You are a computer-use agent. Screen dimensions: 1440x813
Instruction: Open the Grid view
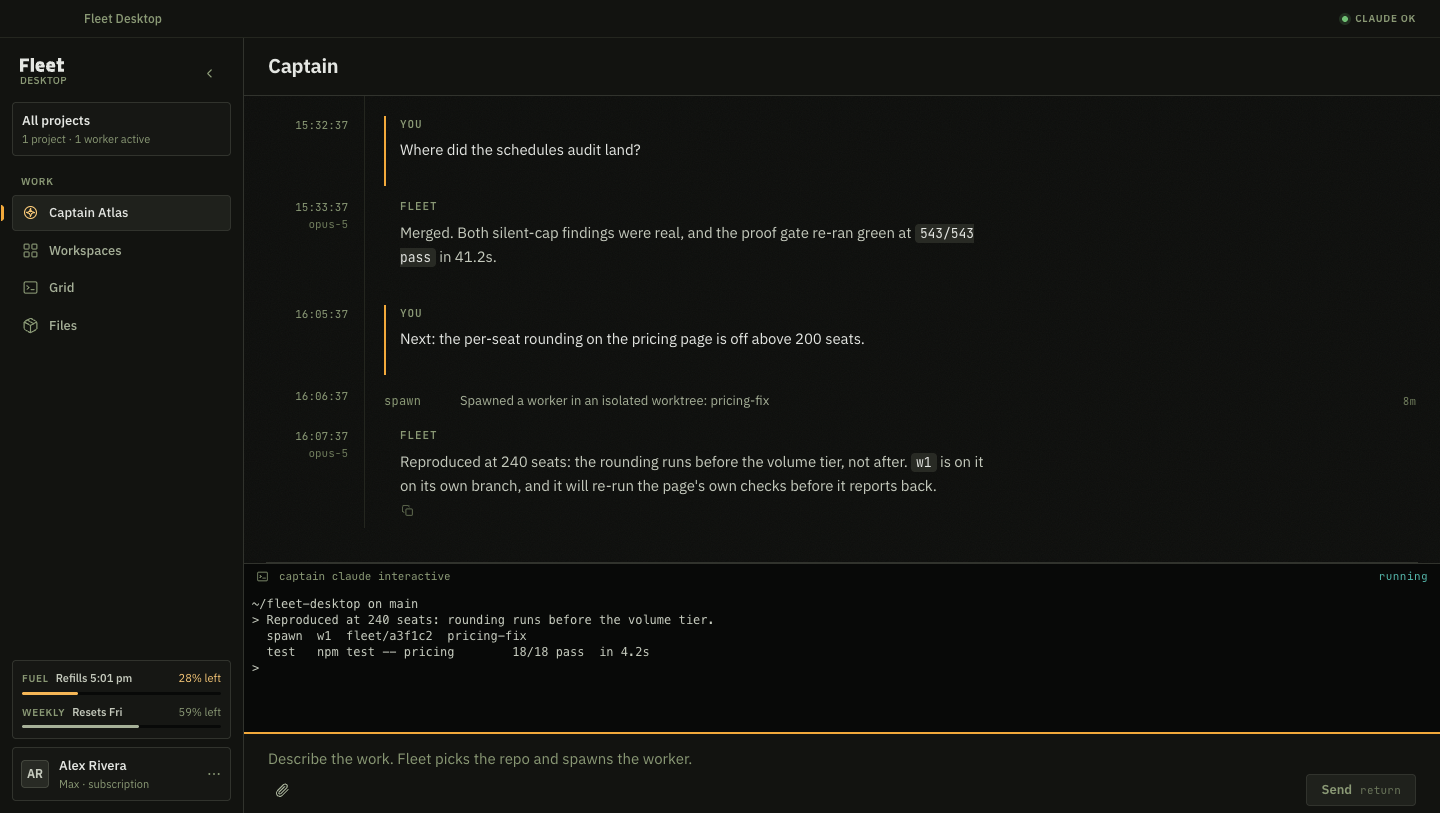click(x=121, y=288)
